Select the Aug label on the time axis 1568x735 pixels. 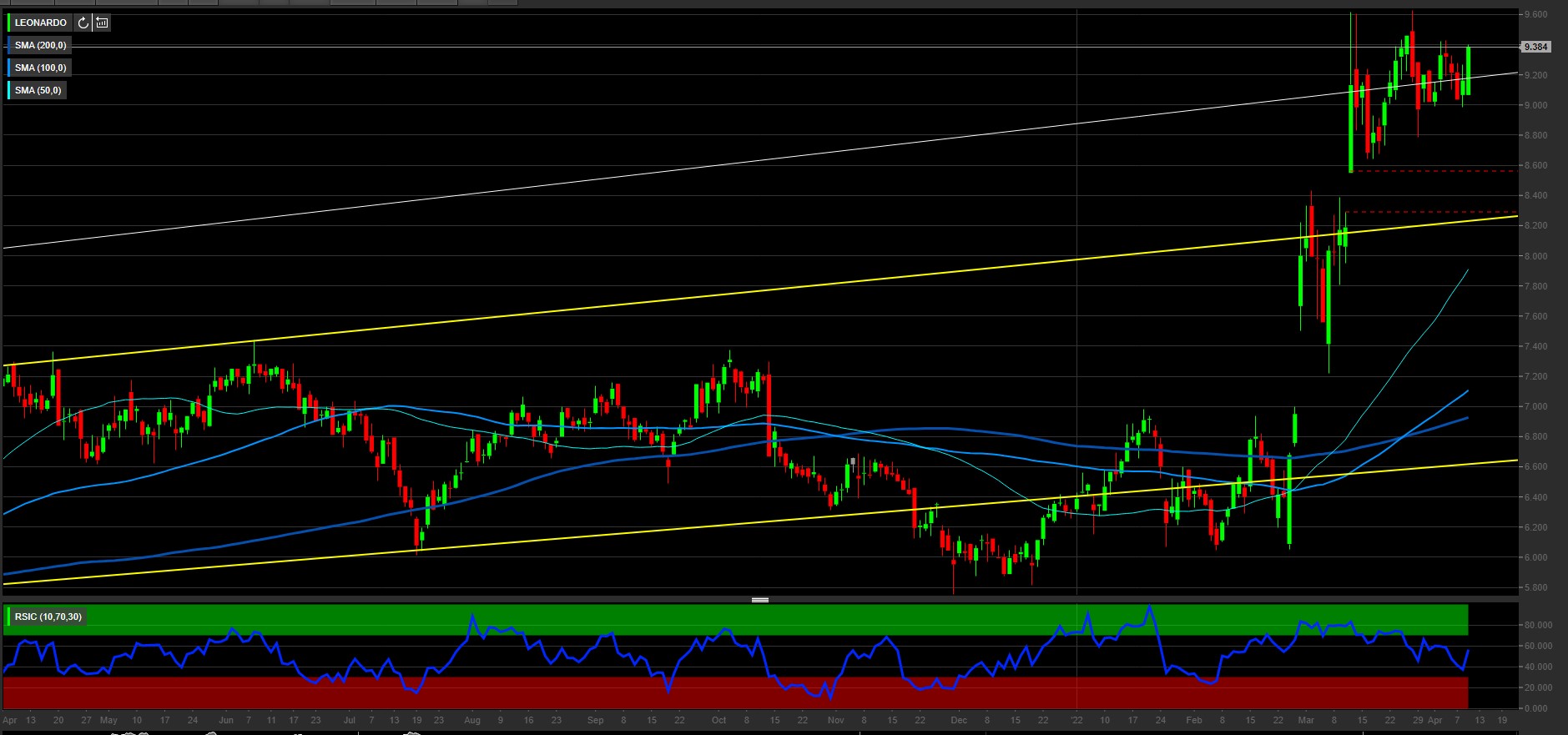(472, 720)
